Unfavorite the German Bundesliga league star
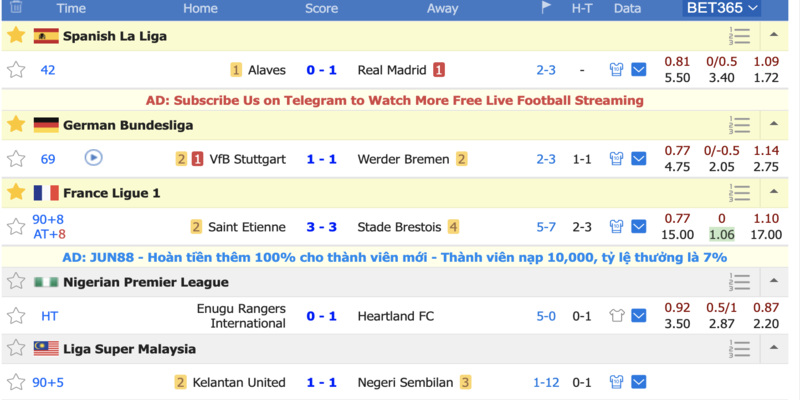Viewport: 800px width, 400px height. (16, 125)
